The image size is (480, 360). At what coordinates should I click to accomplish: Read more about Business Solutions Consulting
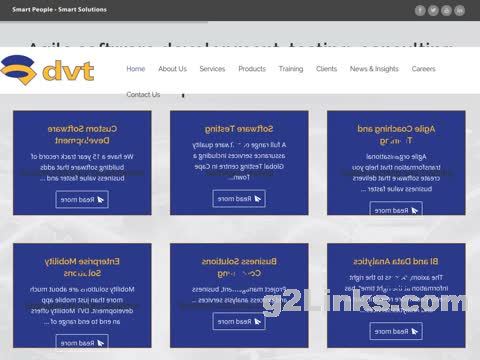(239, 322)
